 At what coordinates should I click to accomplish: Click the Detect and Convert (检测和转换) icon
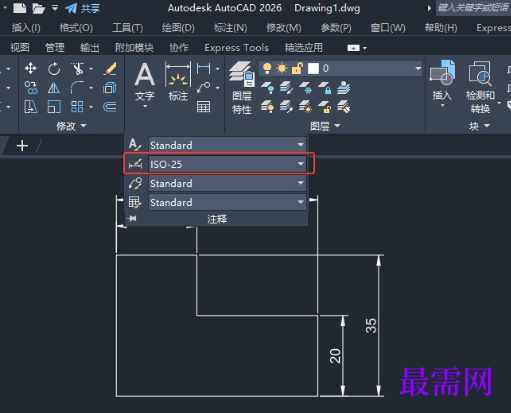(x=480, y=87)
